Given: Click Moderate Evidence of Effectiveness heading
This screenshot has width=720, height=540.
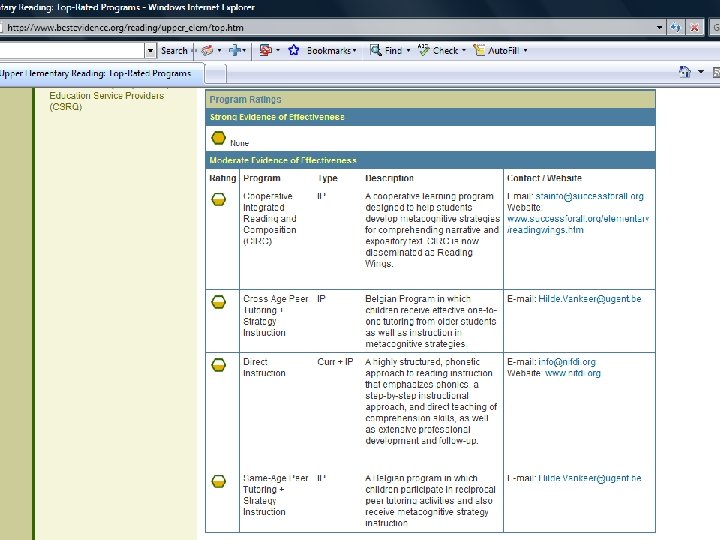Looking at the screenshot, I should (283, 160).
